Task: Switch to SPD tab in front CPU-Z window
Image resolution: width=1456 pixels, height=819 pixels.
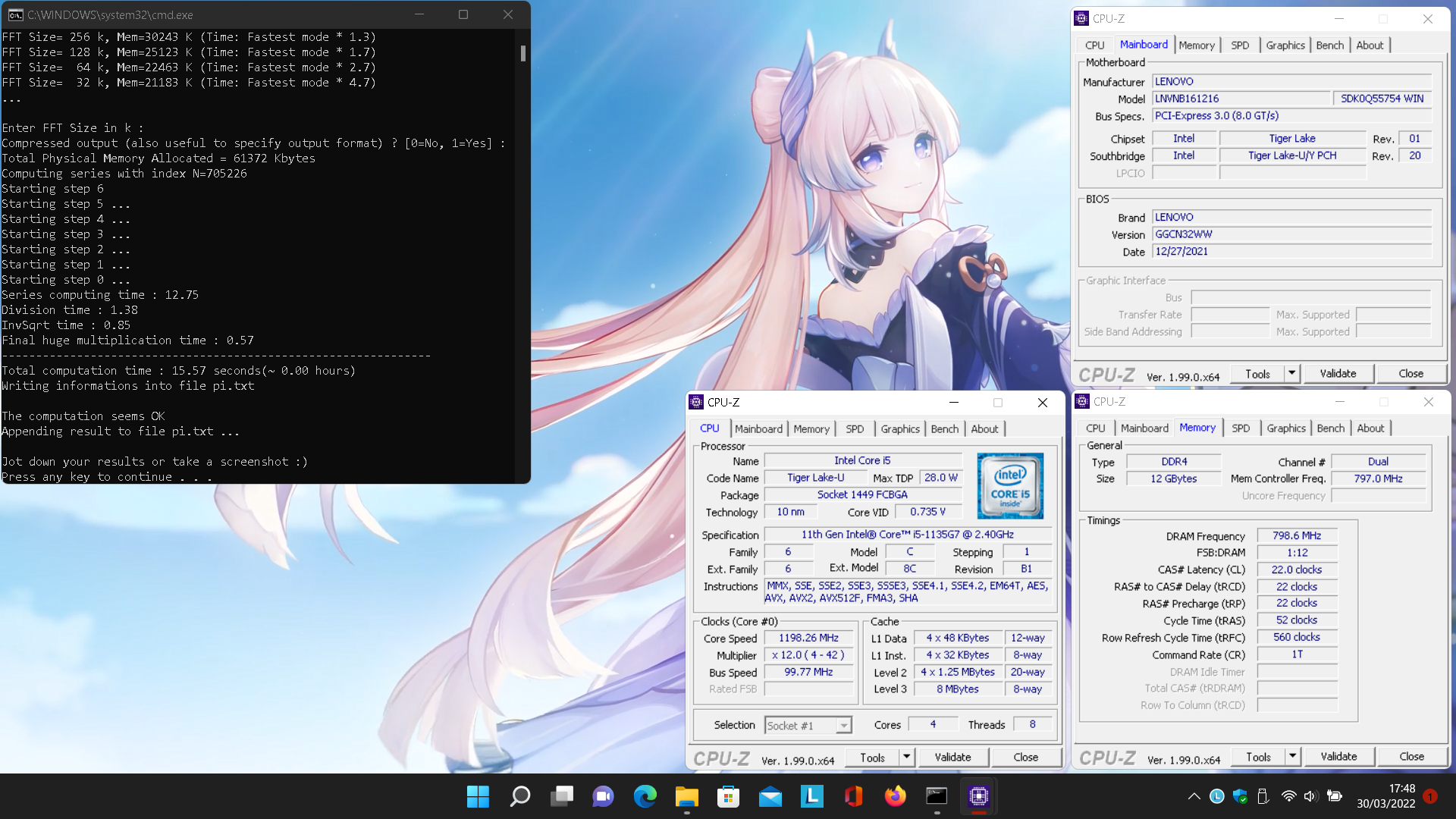Action: click(855, 429)
